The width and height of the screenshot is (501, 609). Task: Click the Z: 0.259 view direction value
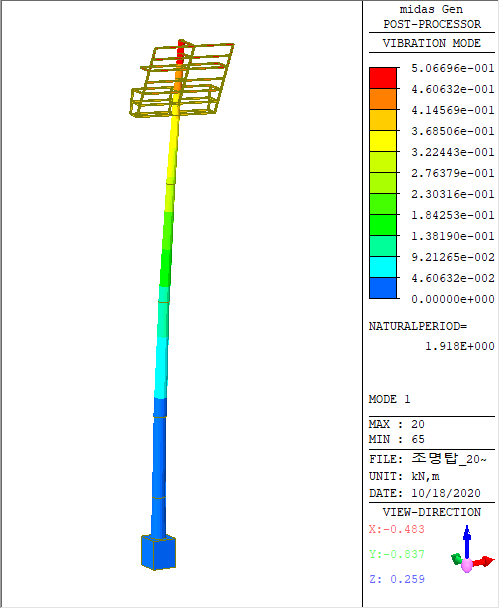coord(397,579)
